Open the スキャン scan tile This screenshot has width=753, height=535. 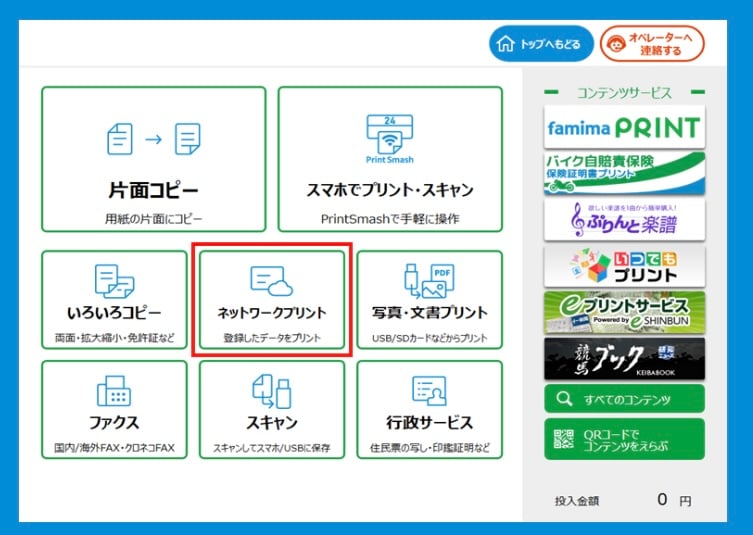click(x=272, y=410)
